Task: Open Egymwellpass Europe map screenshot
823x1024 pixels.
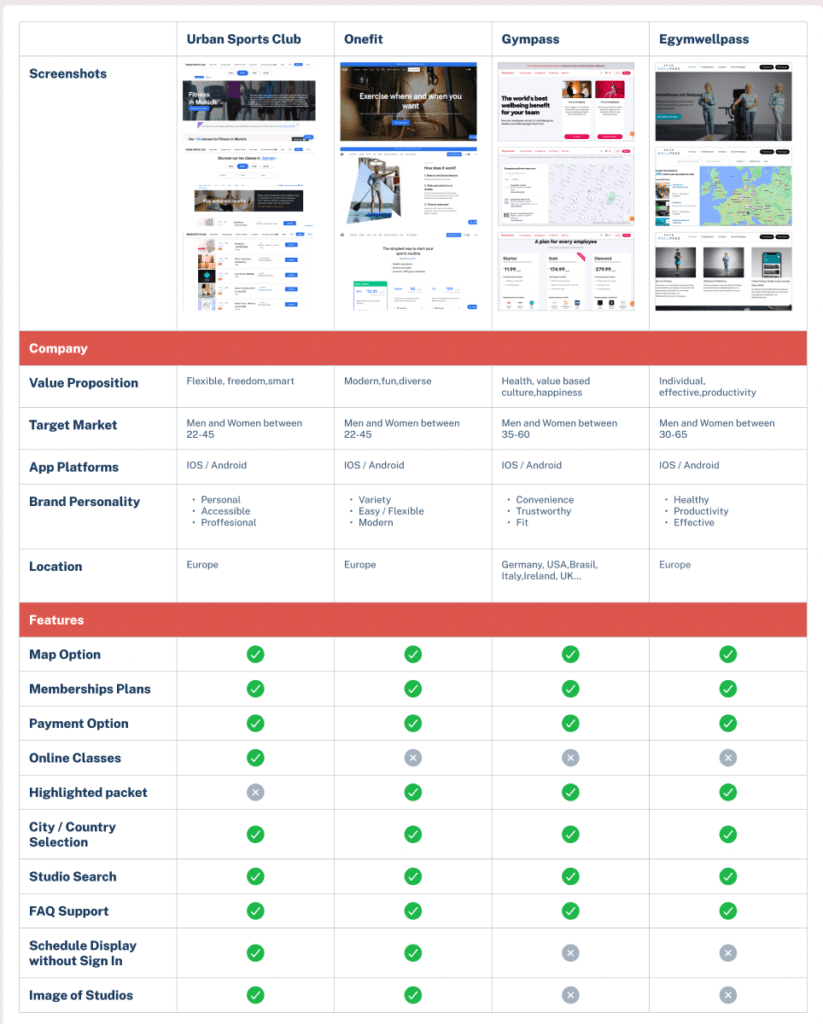Action: pyautogui.click(x=724, y=187)
